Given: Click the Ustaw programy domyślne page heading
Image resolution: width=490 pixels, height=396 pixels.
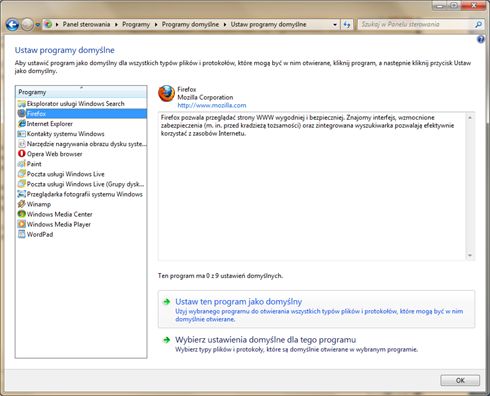Looking at the screenshot, I should pyautogui.click(x=65, y=50).
